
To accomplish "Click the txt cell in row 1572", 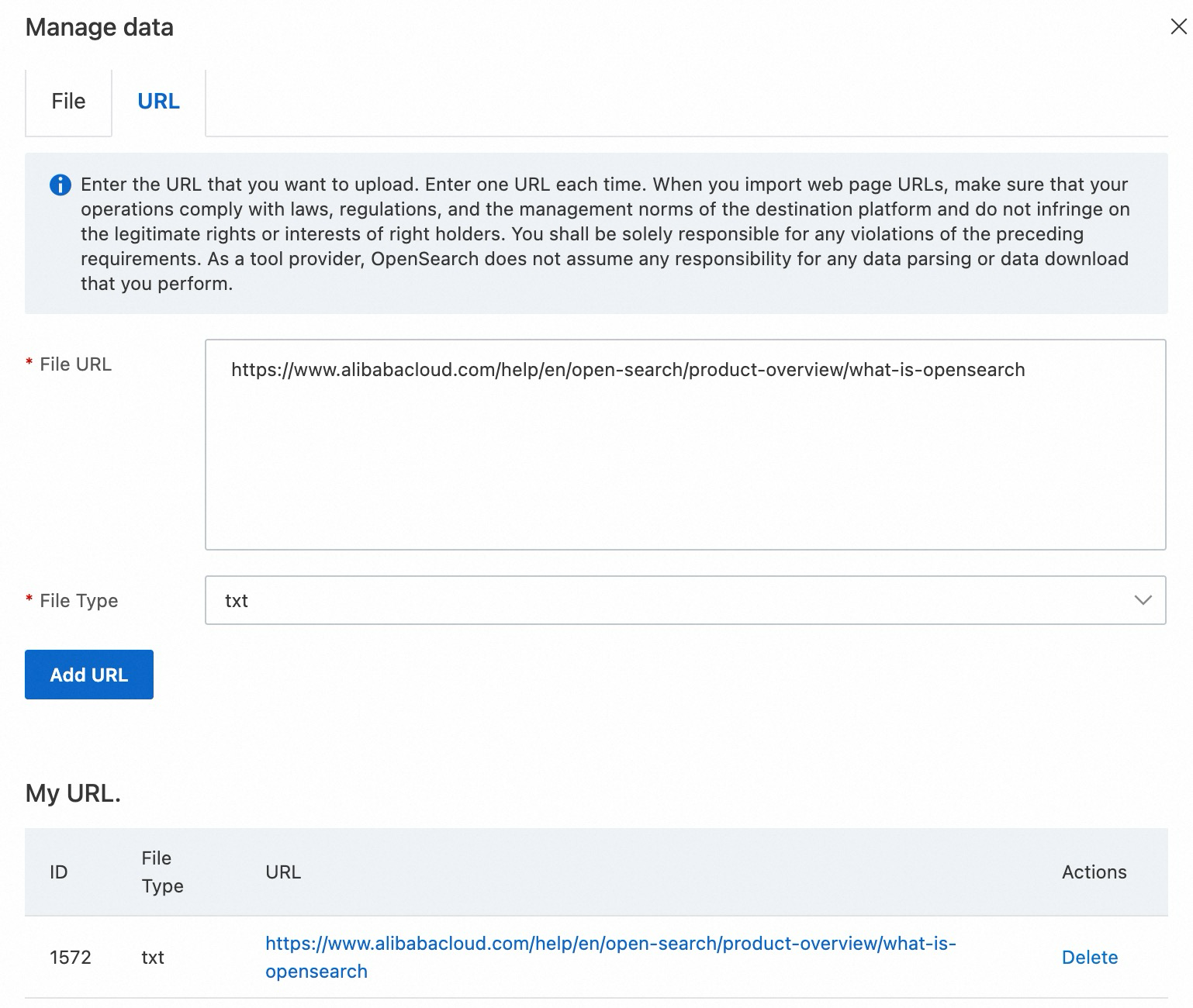I will pyautogui.click(x=153, y=958).
